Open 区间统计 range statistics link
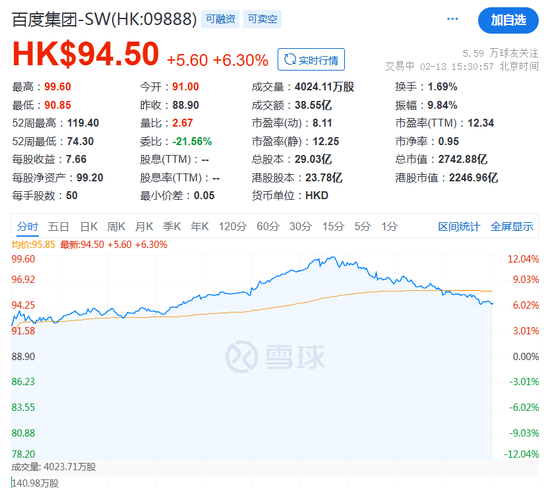 459,227
